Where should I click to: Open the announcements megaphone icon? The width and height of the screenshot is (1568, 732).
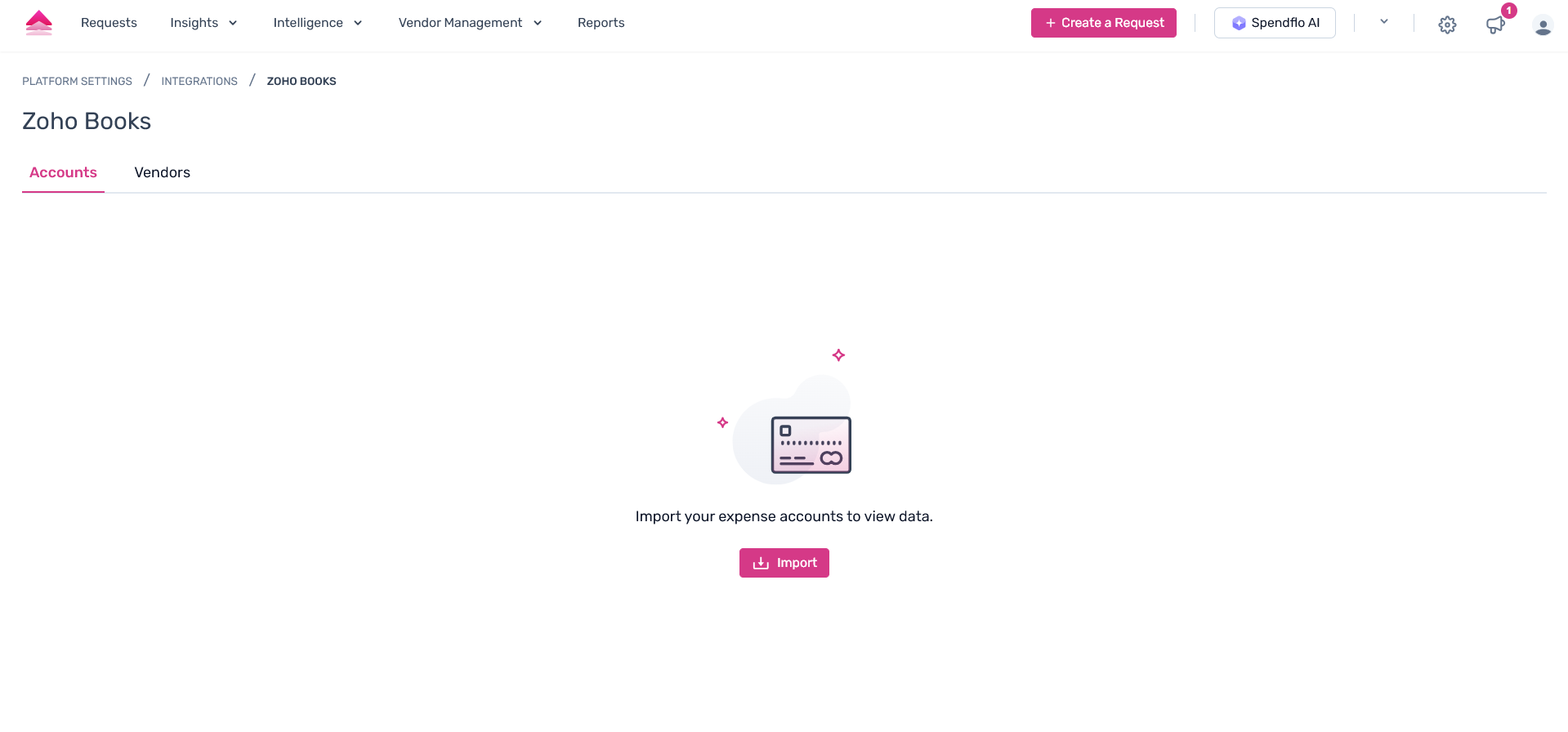click(x=1495, y=25)
